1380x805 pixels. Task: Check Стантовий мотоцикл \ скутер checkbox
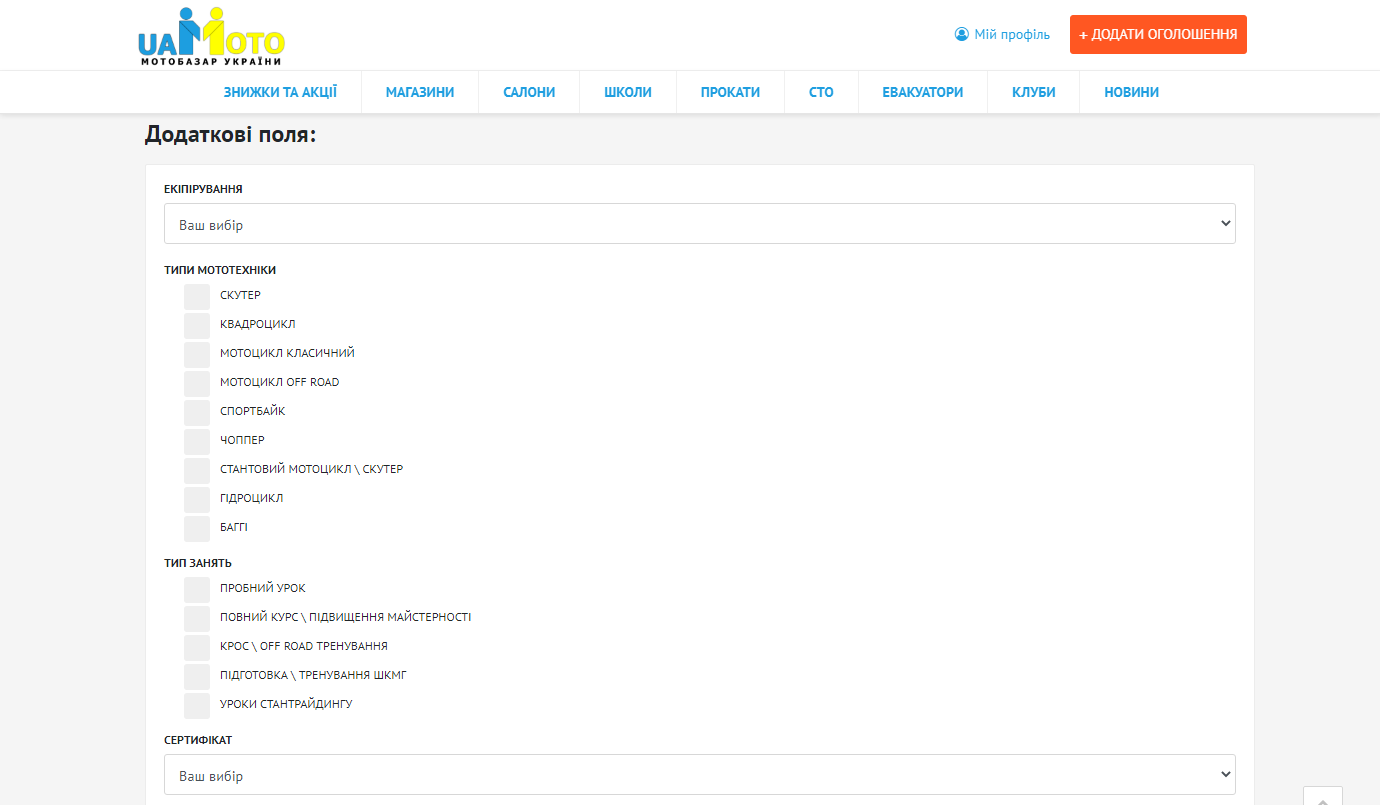click(197, 470)
